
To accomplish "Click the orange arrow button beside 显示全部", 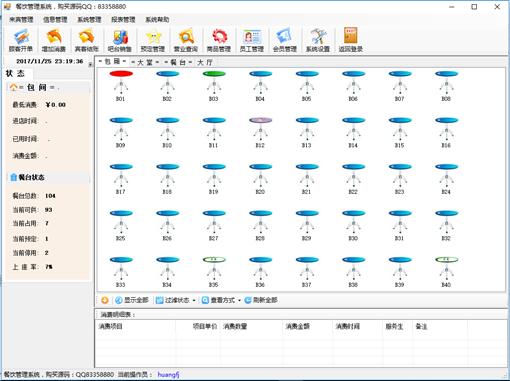I will click(x=105, y=300).
